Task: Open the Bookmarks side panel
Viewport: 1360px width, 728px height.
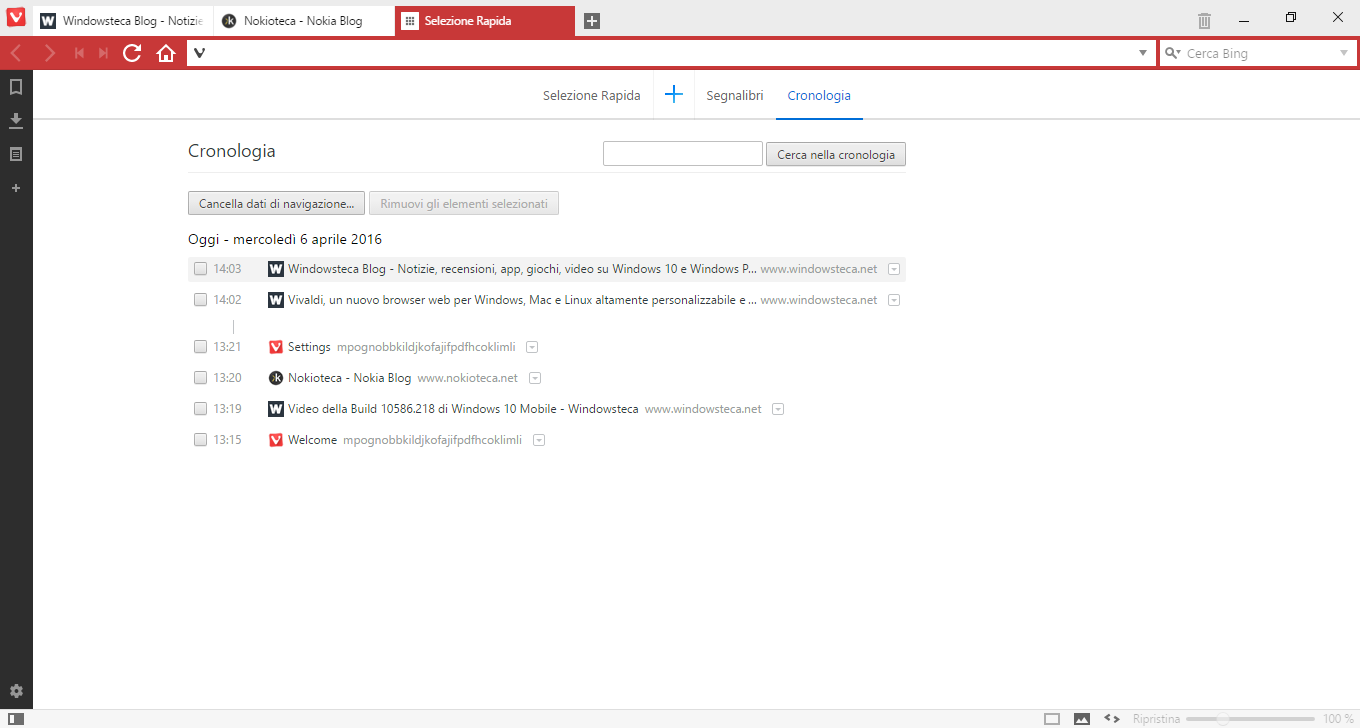Action: tap(16, 87)
